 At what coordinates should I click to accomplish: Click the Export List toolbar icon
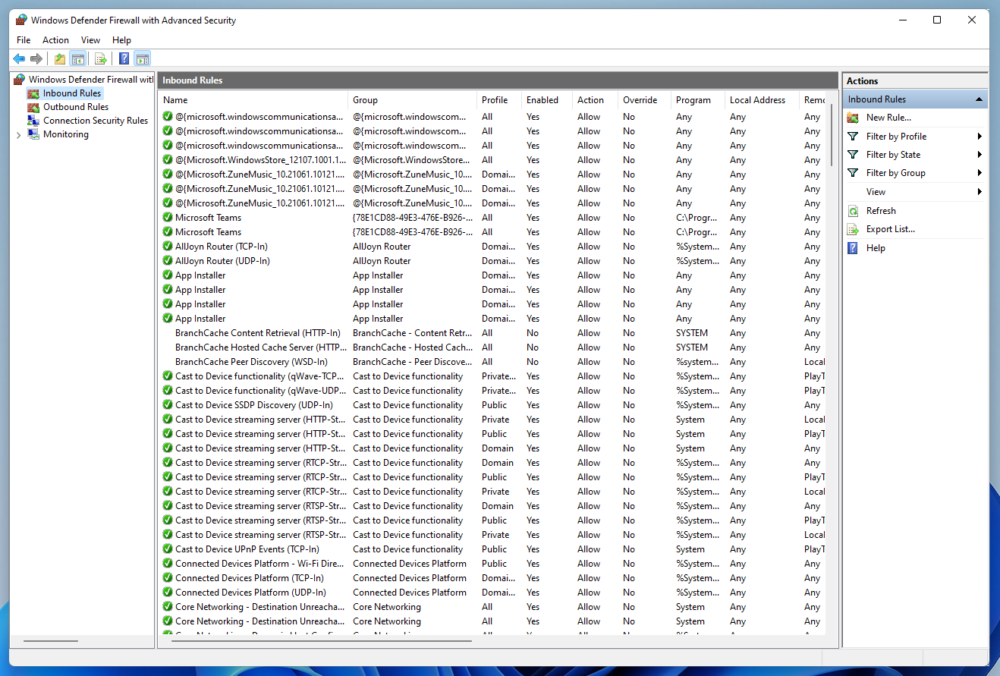pos(101,59)
